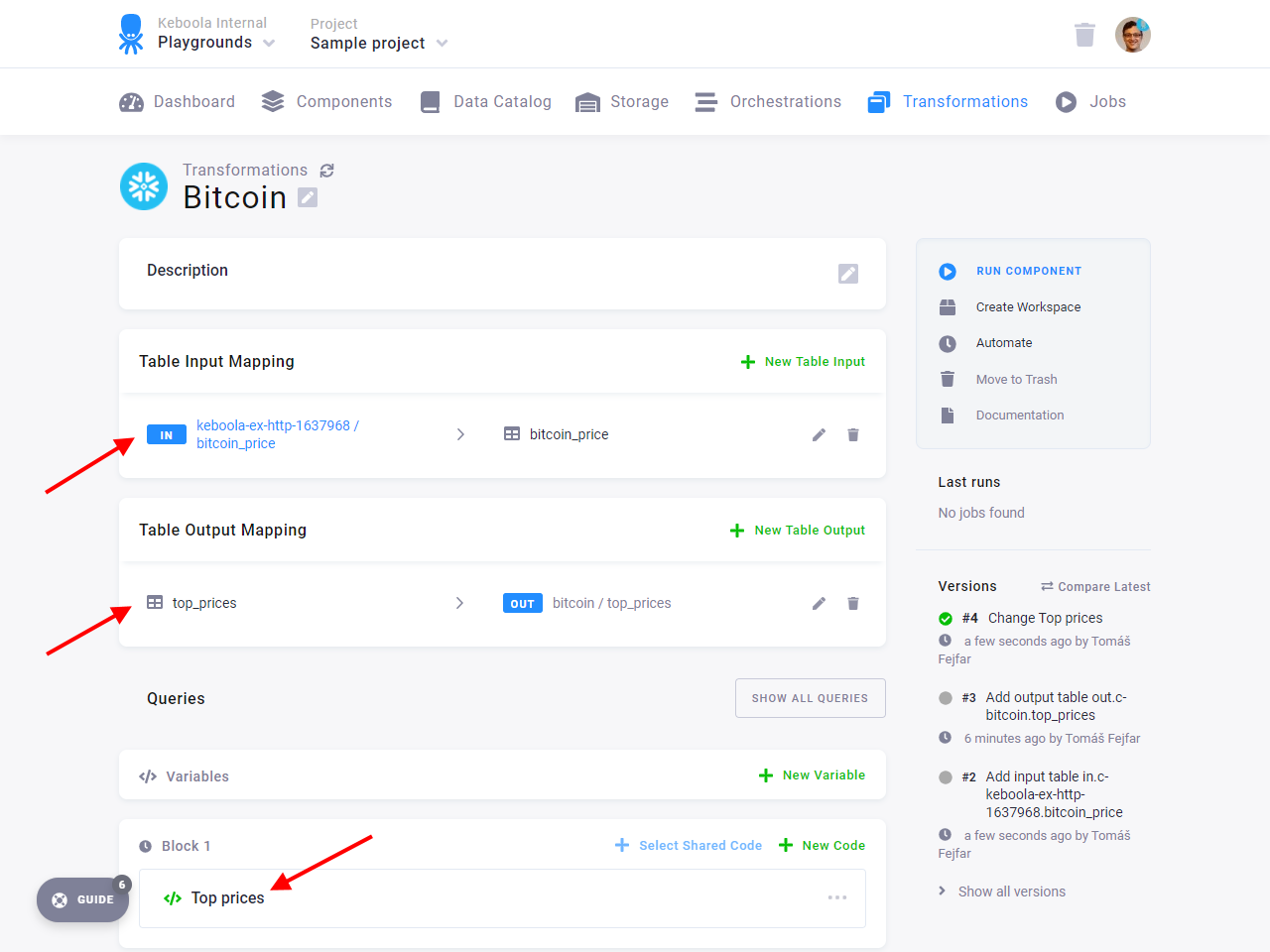Screen dimensions: 1270x952
Task: Edit the Description with pencil icon
Action: coord(848,274)
